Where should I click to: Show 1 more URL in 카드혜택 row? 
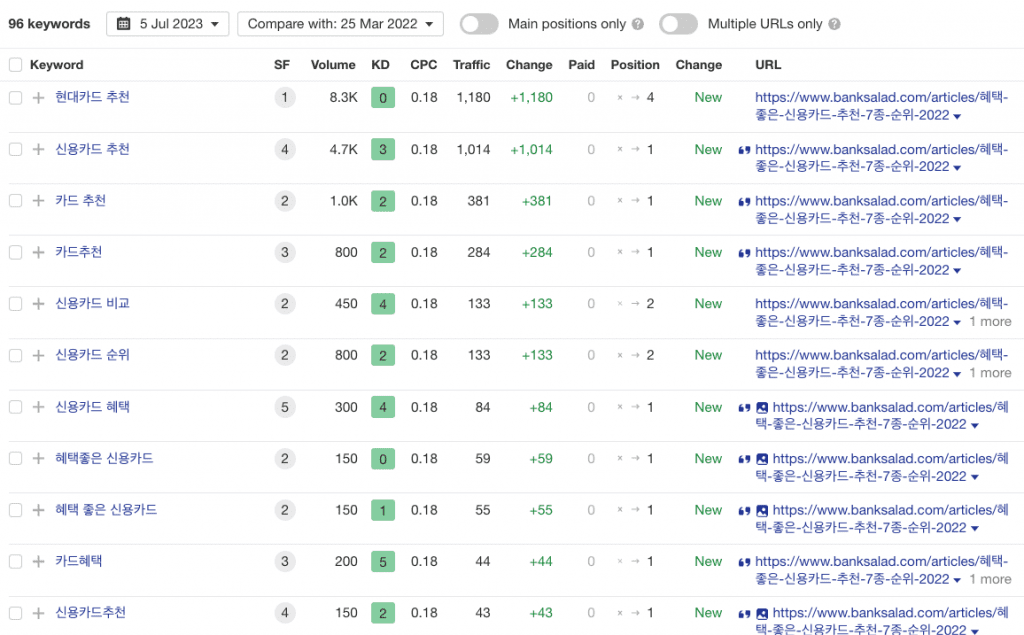tap(990, 579)
